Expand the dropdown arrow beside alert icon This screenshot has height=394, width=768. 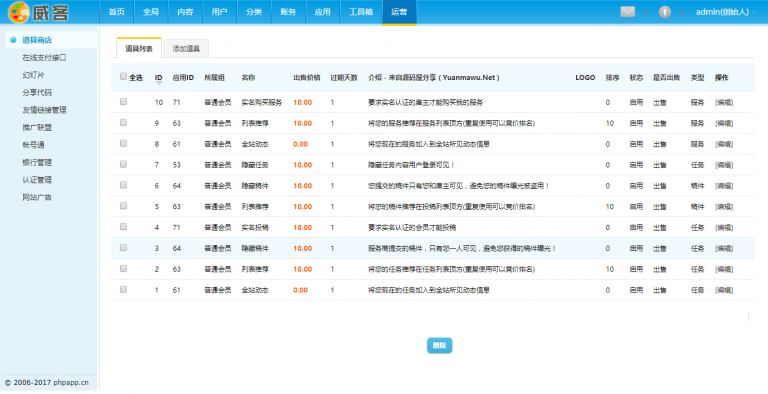pyautogui.click(x=682, y=12)
